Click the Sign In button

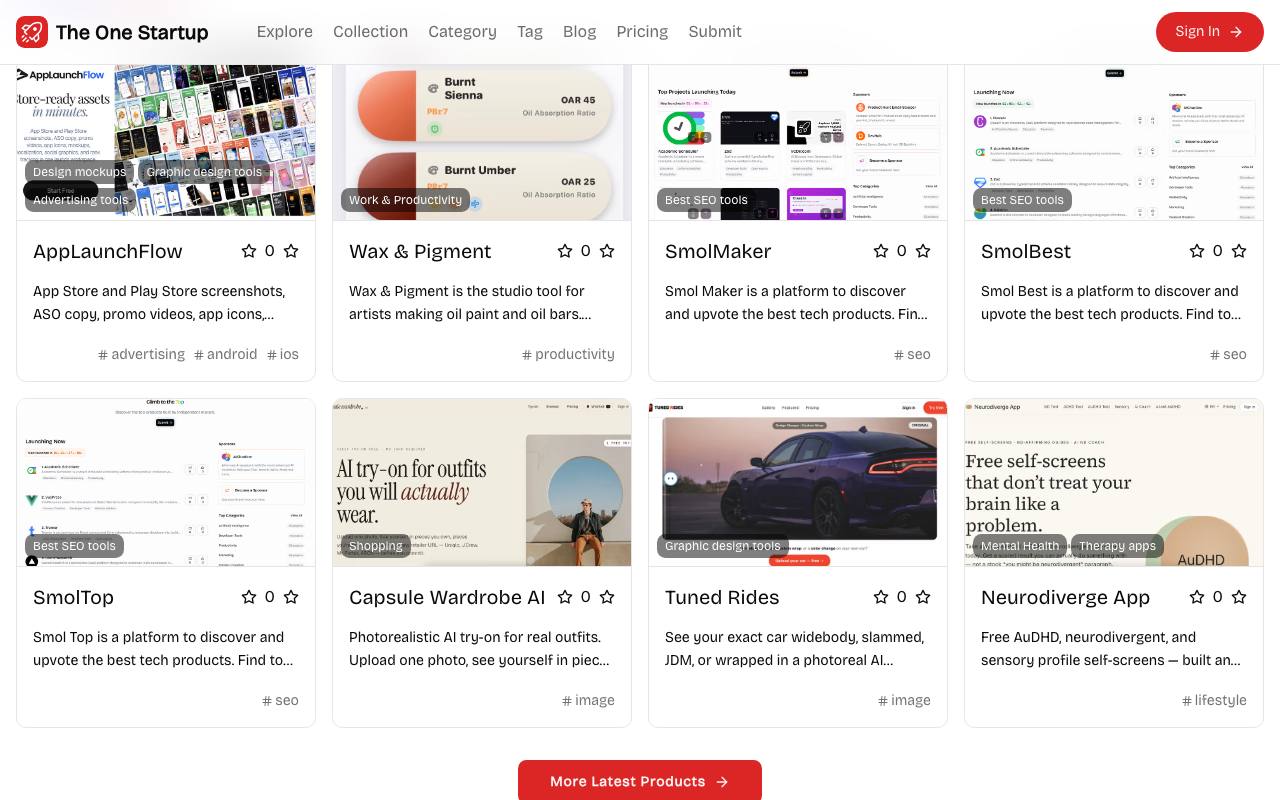(x=1210, y=32)
